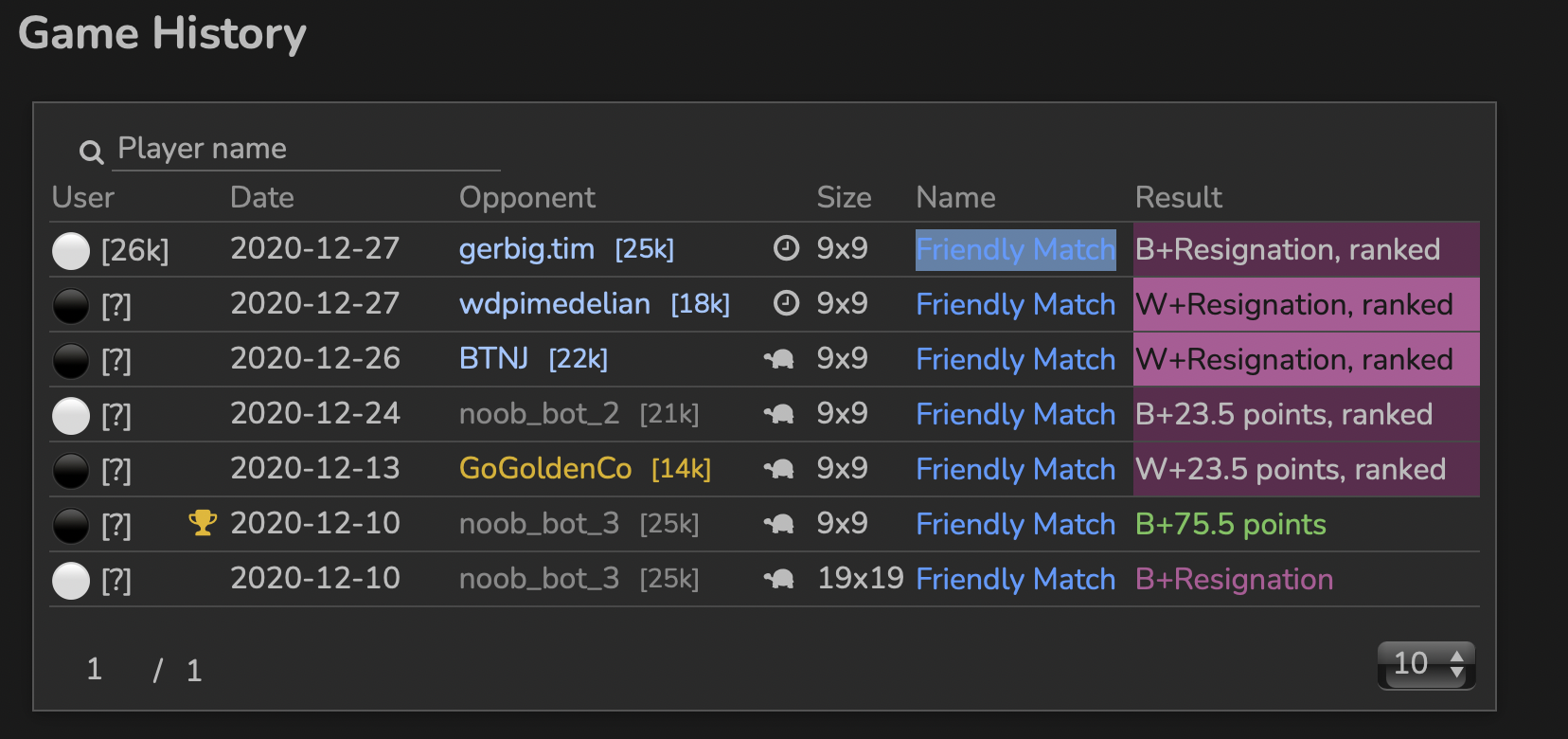Click the turtle icon in GoGoldenCo row
1568x739 pixels.
[778, 469]
